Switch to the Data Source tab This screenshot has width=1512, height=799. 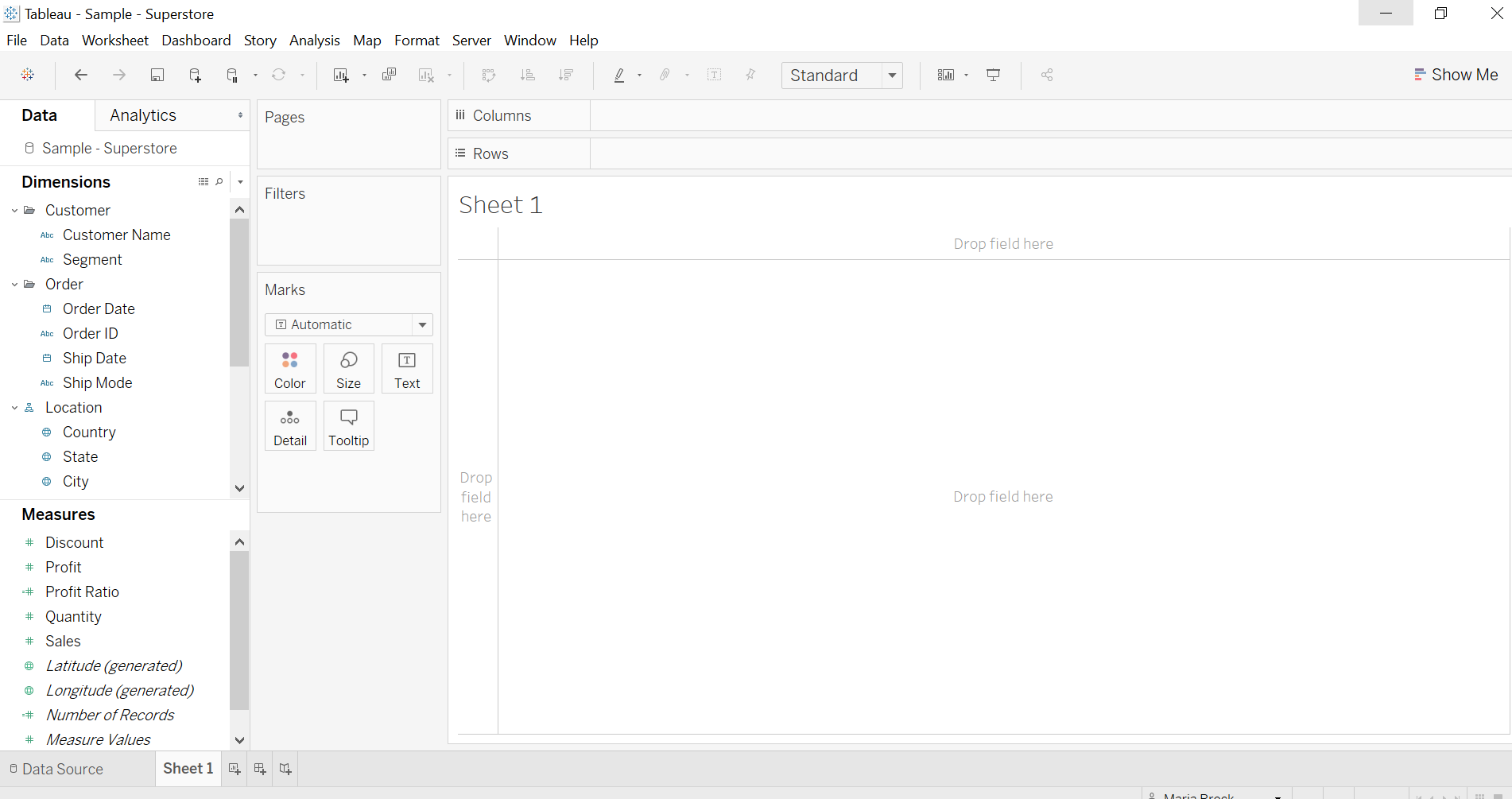click(62, 769)
